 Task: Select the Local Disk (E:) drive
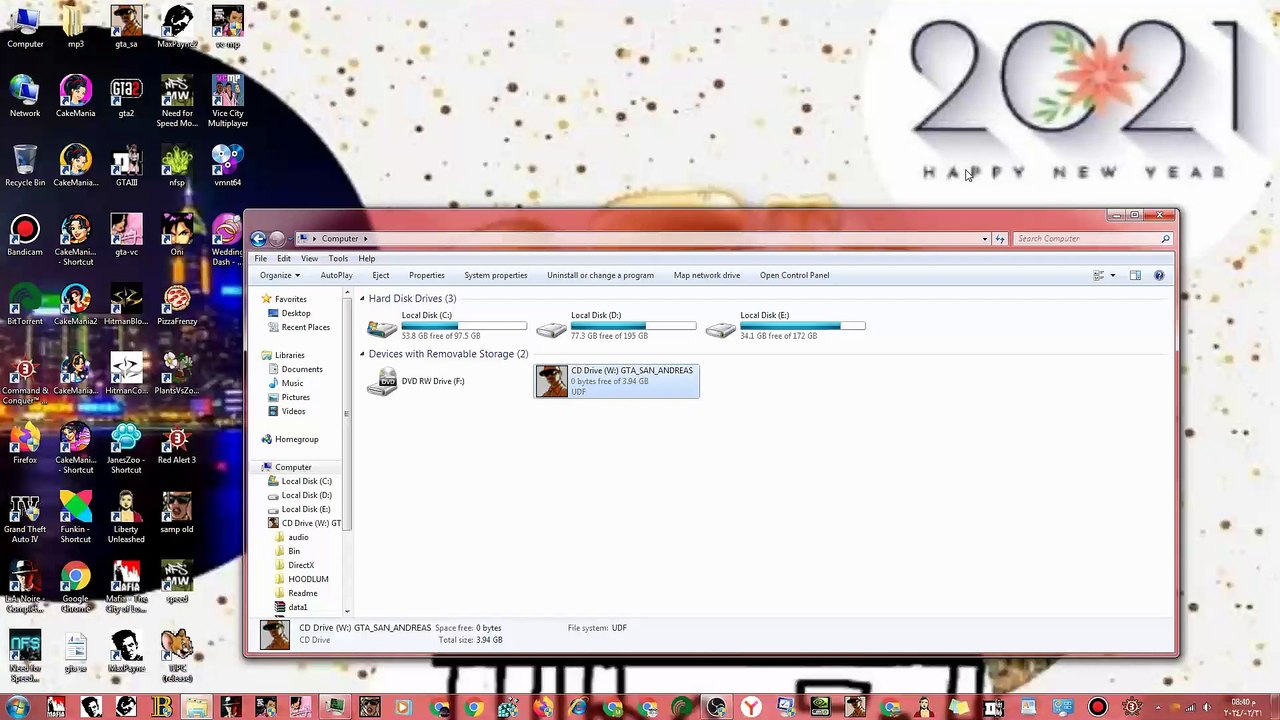tap(785, 325)
